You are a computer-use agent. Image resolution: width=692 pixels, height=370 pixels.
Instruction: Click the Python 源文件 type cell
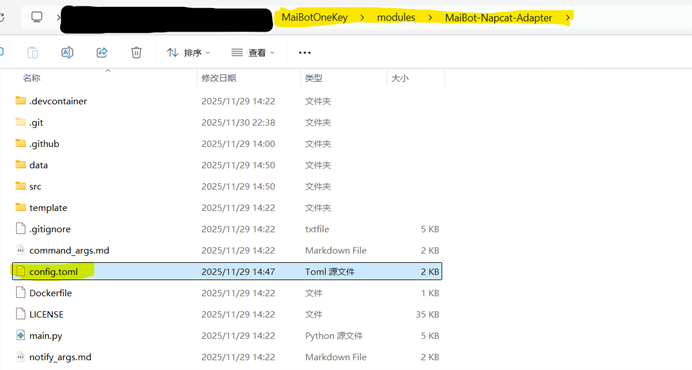(334, 336)
